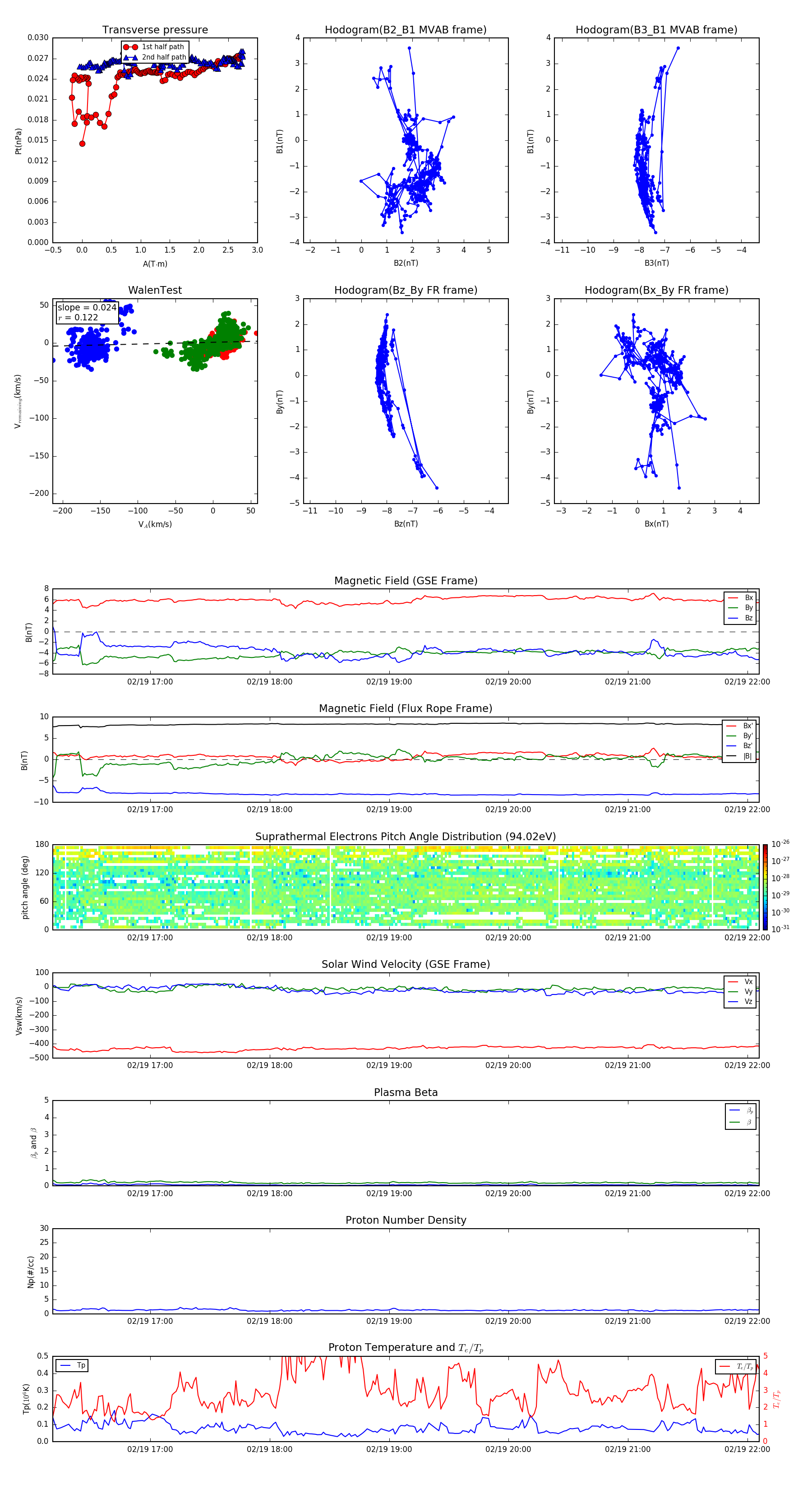
Task: Select the By' entry in Flux Rope legend
Action: coord(740,736)
